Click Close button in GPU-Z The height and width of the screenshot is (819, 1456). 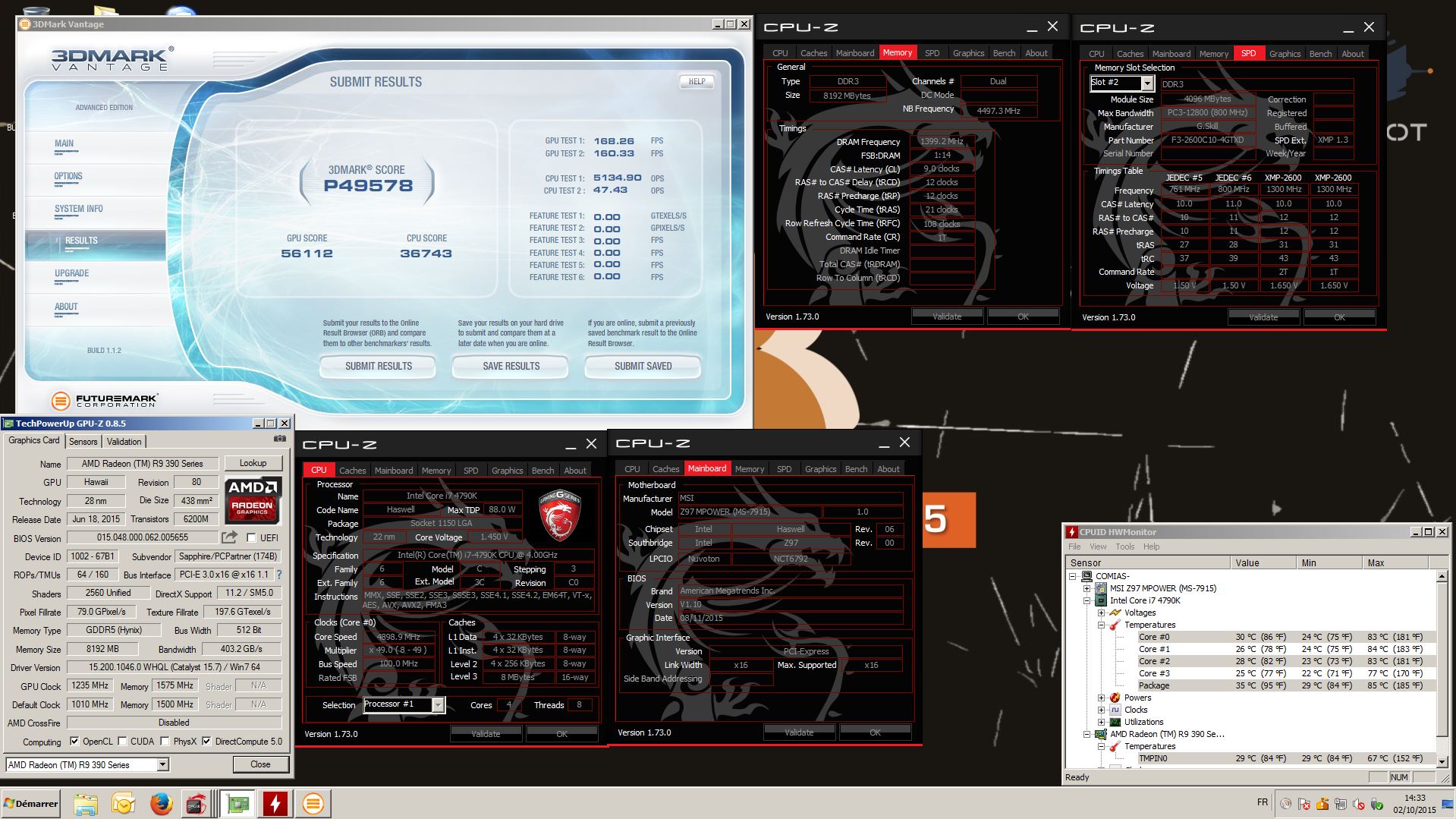(x=260, y=764)
